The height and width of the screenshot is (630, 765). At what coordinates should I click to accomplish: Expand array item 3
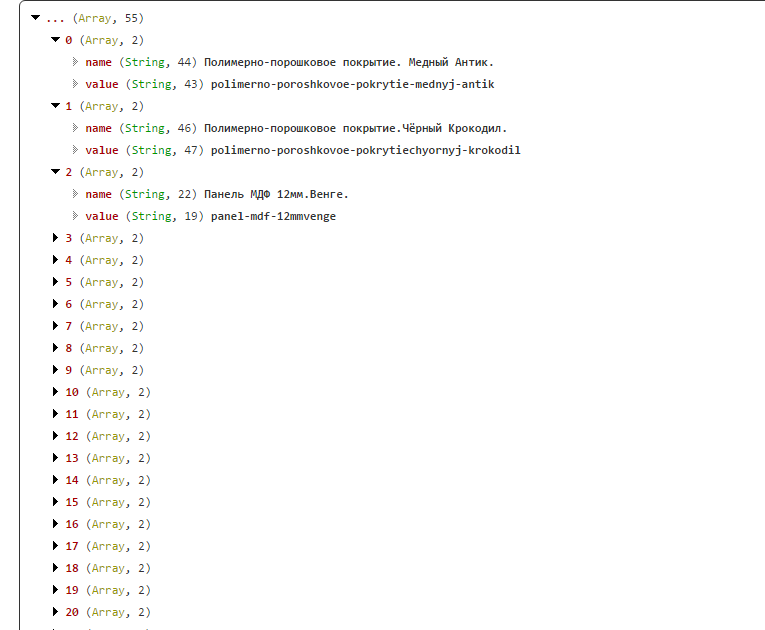pos(56,238)
